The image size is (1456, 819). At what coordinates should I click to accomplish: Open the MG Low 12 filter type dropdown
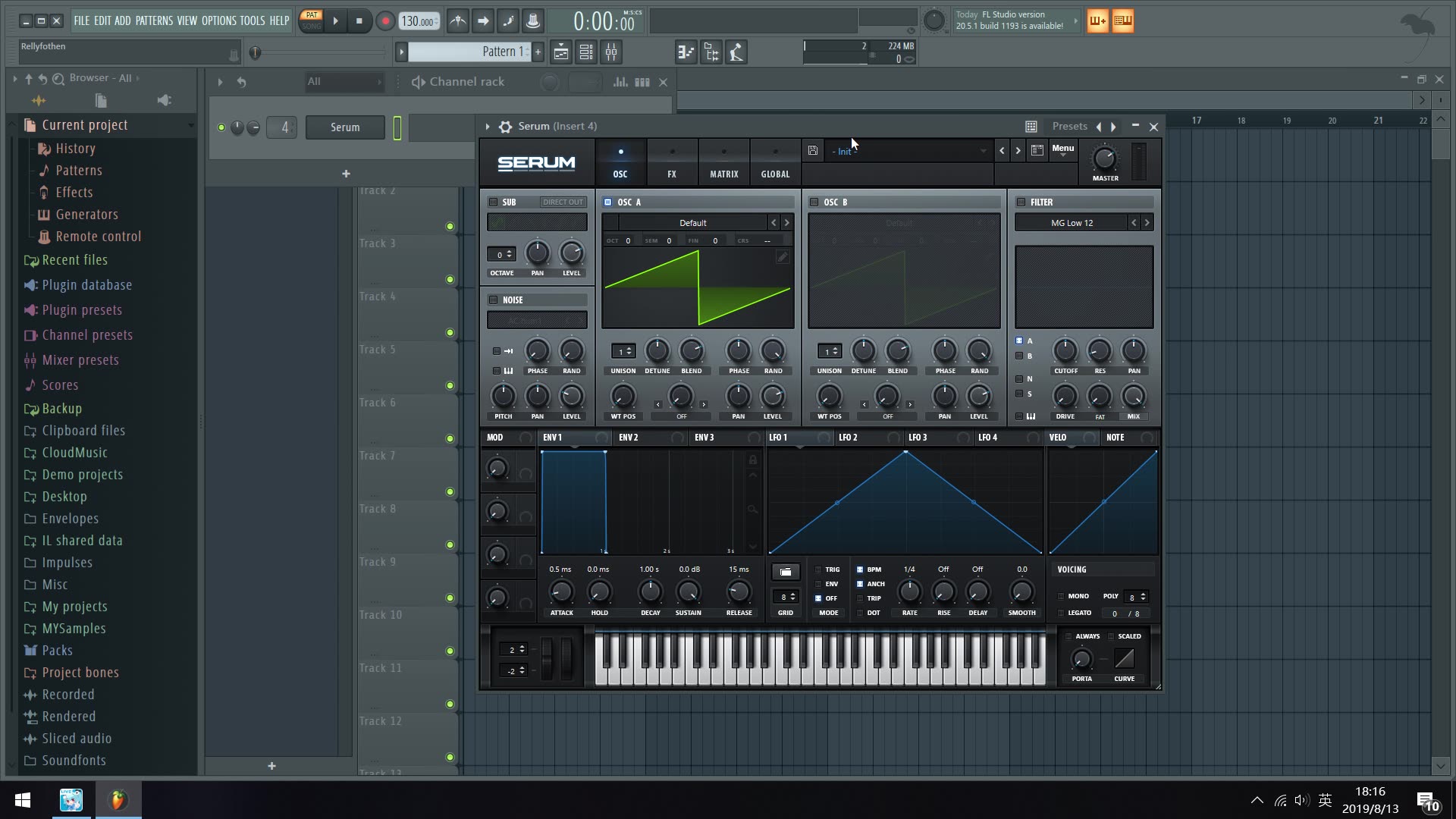(1072, 223)
